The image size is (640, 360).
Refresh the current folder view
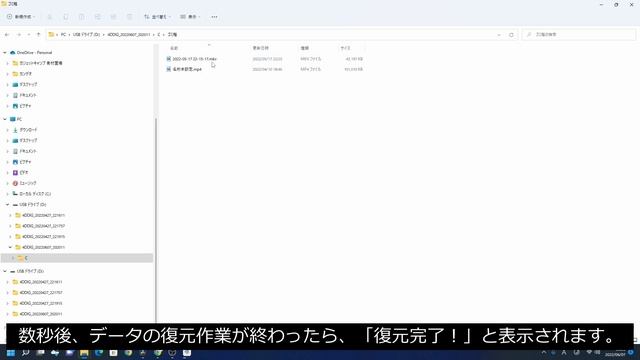coord(511,35)
